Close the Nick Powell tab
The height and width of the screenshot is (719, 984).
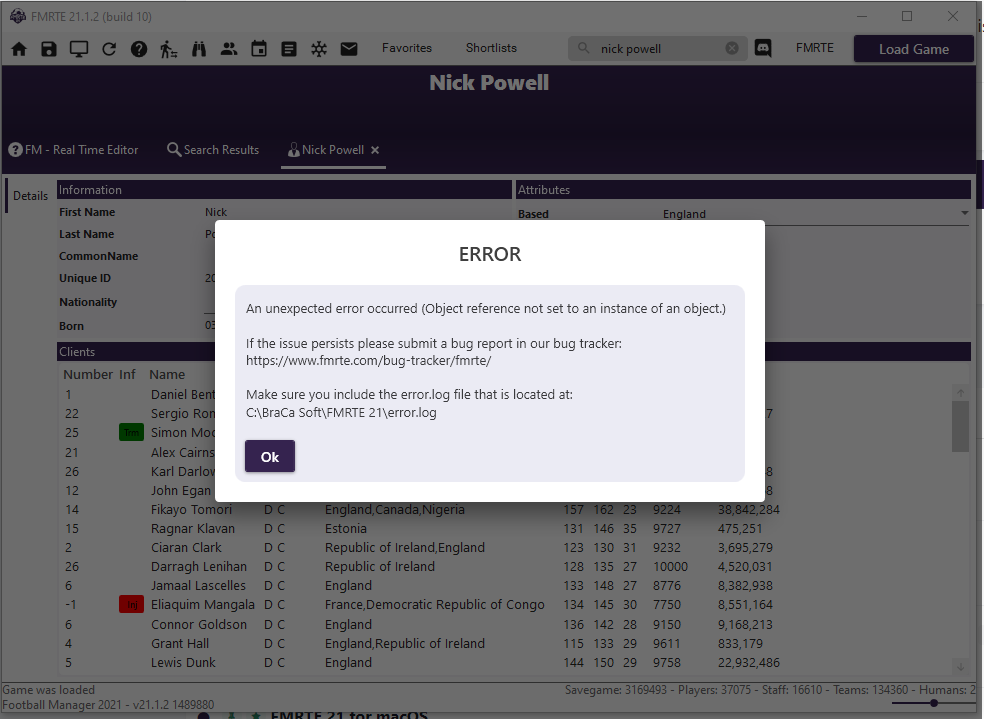click(x=375, y=150)
